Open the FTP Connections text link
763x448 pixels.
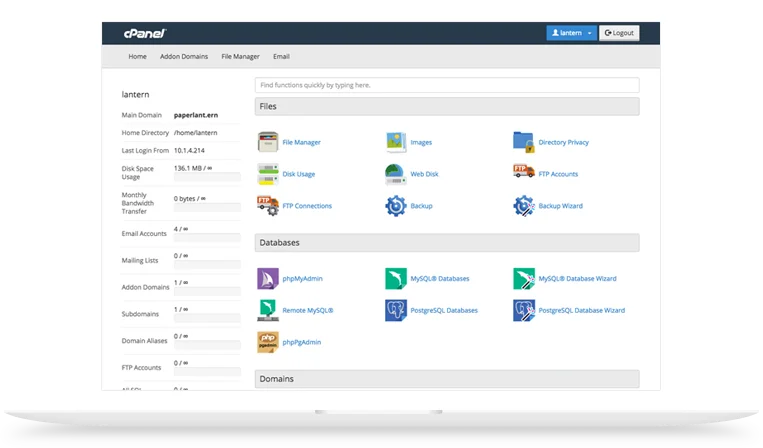tap(307, 206)
